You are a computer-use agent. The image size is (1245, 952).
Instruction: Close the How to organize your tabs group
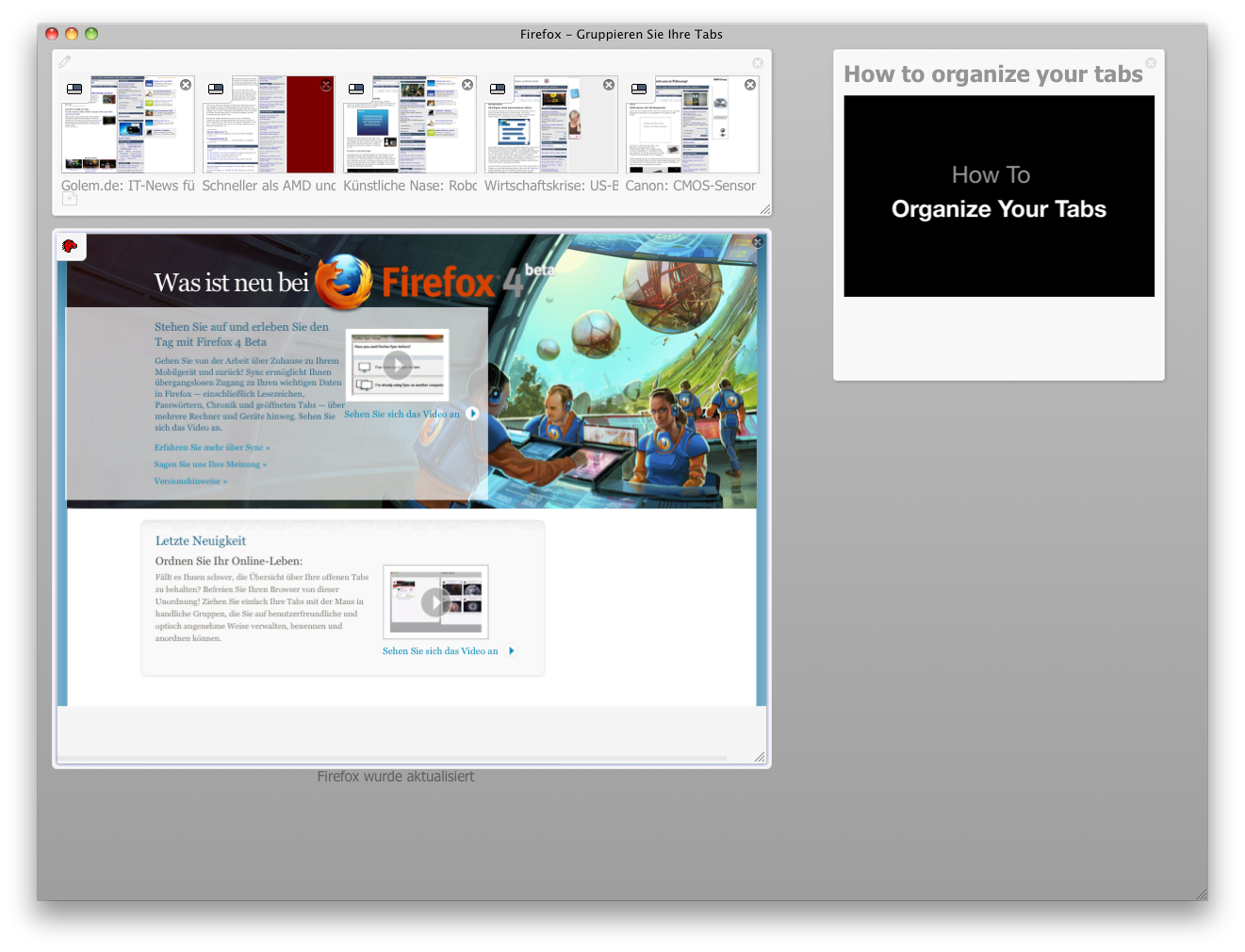click(1150, 63)
